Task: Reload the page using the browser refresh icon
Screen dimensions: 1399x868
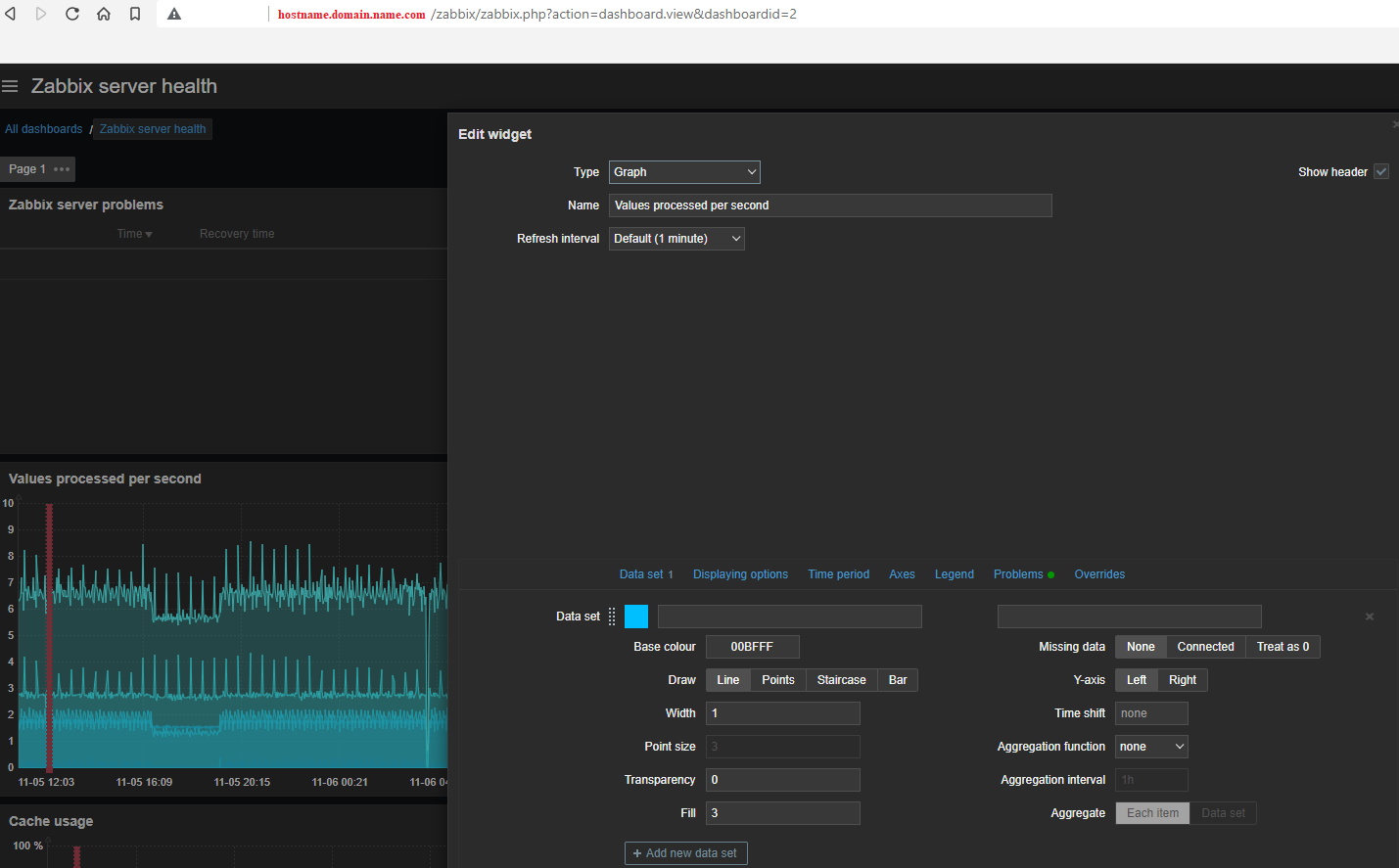Action: (x=71, y=14)
